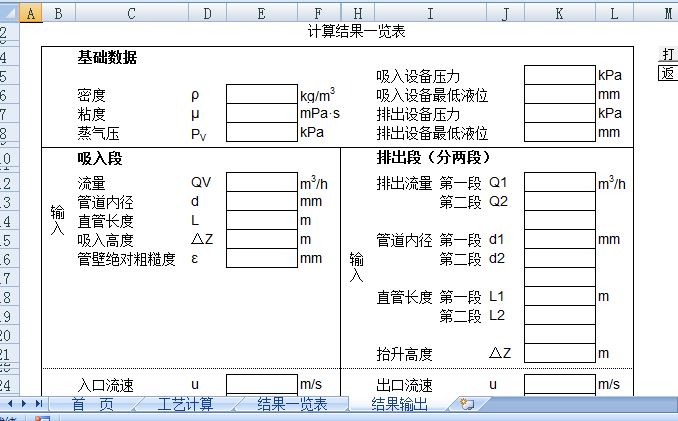Image resolution: width=678 pixels, height=421 pixels.
Task: Select row 18 header
Action: 10,297
